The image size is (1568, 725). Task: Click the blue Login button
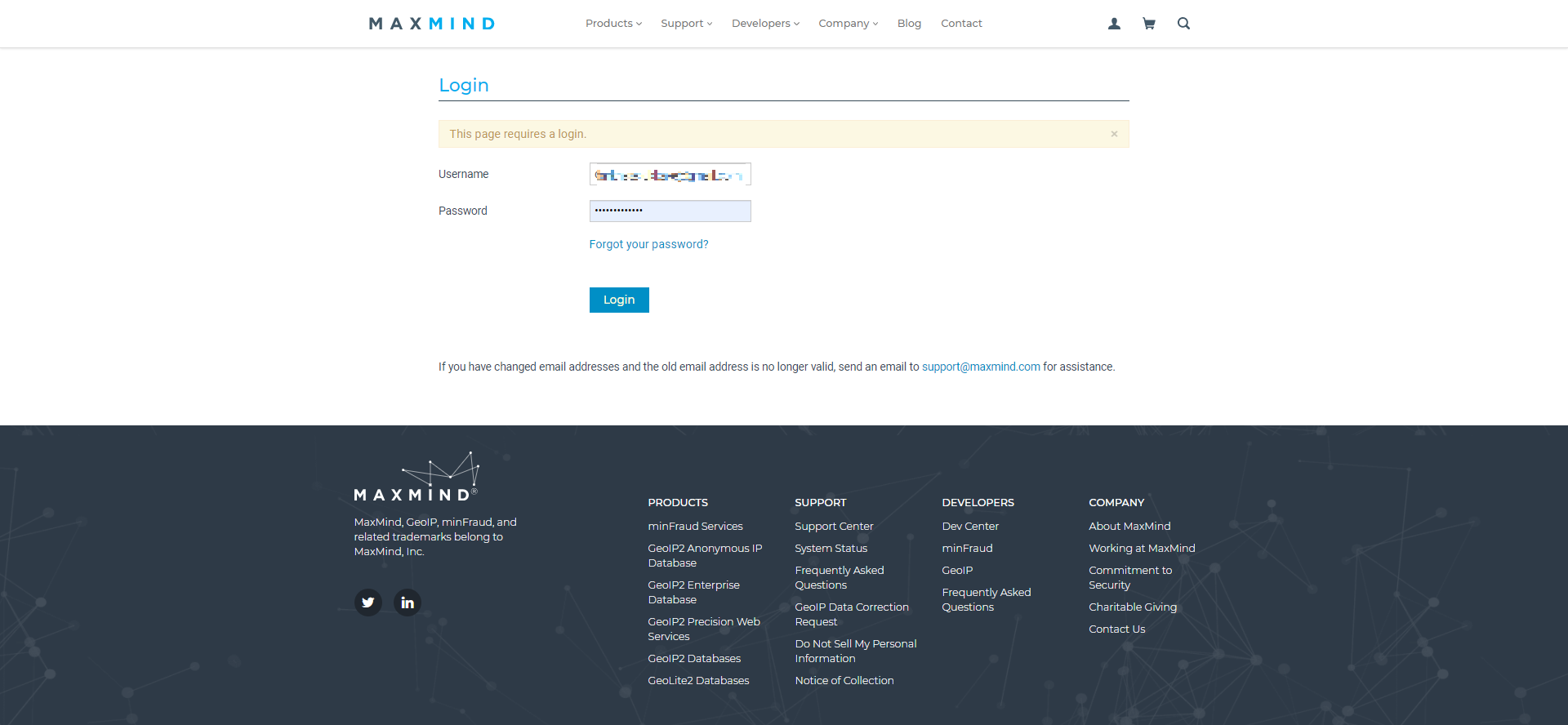(619, 300)
